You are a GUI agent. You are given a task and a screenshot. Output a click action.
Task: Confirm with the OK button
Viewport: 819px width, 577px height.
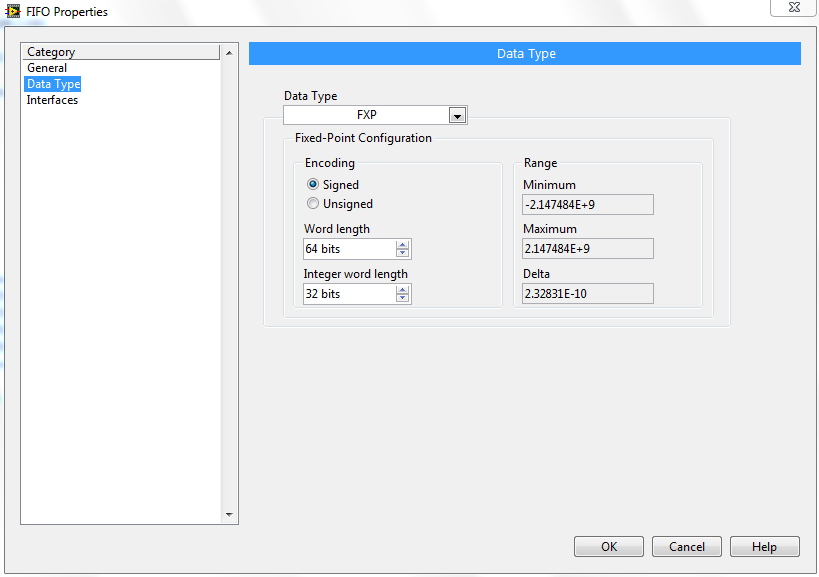click(609, 547)
